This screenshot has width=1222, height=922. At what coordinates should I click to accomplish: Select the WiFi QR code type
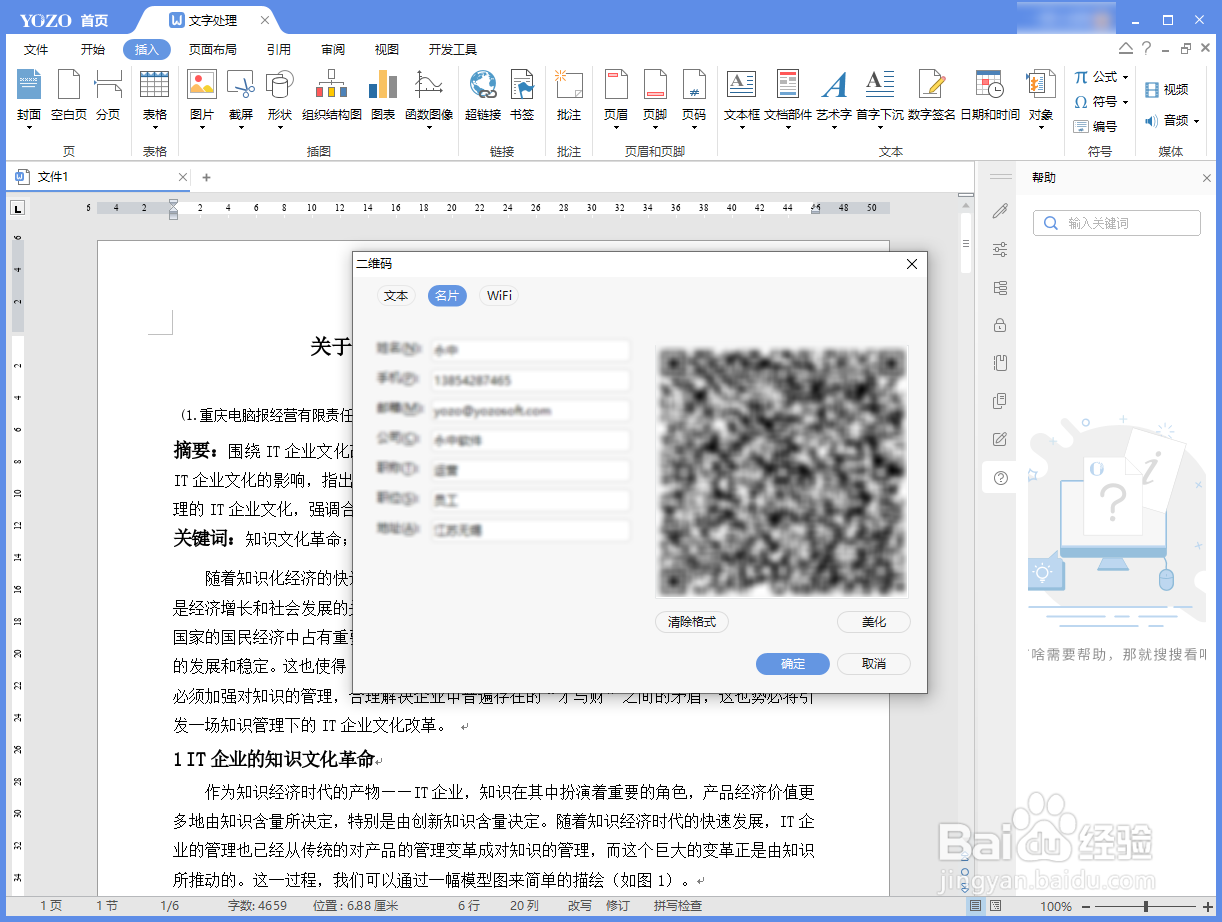click(499, 296)
